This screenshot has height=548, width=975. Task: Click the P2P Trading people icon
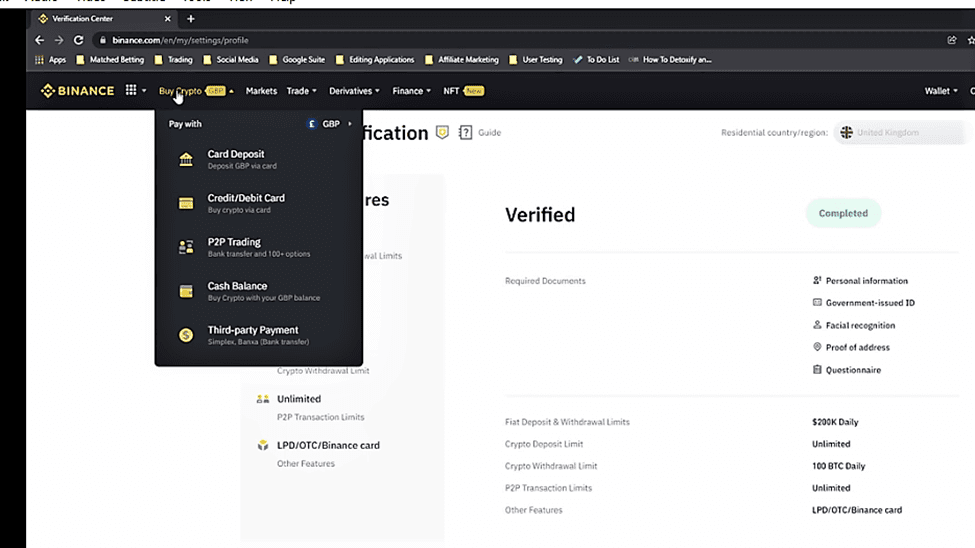tap(186, 247)
